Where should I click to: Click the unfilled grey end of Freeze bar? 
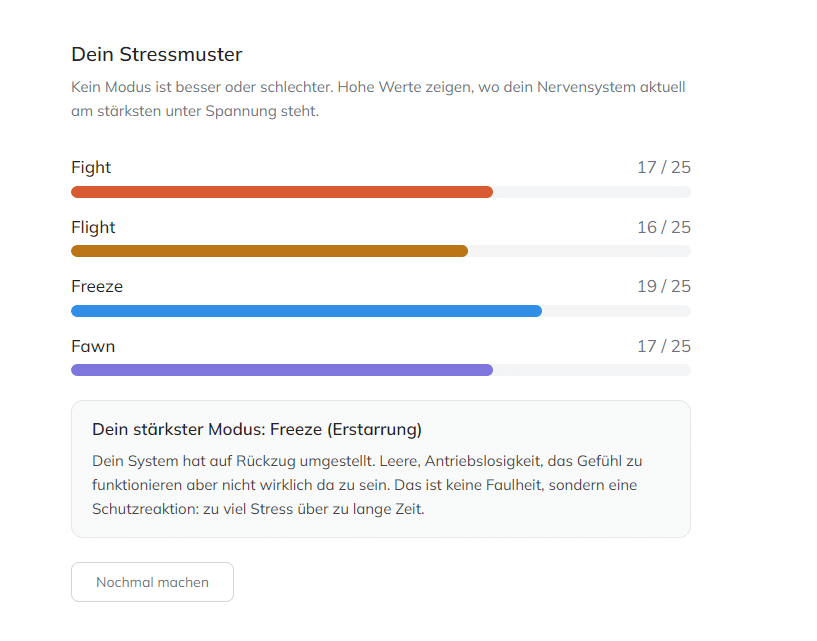pos(616,311)
